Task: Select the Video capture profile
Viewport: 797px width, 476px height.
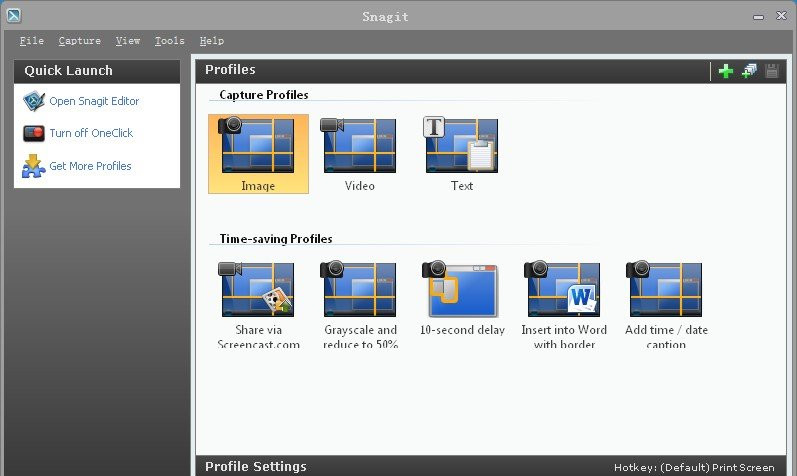Action: pos(360,154)
